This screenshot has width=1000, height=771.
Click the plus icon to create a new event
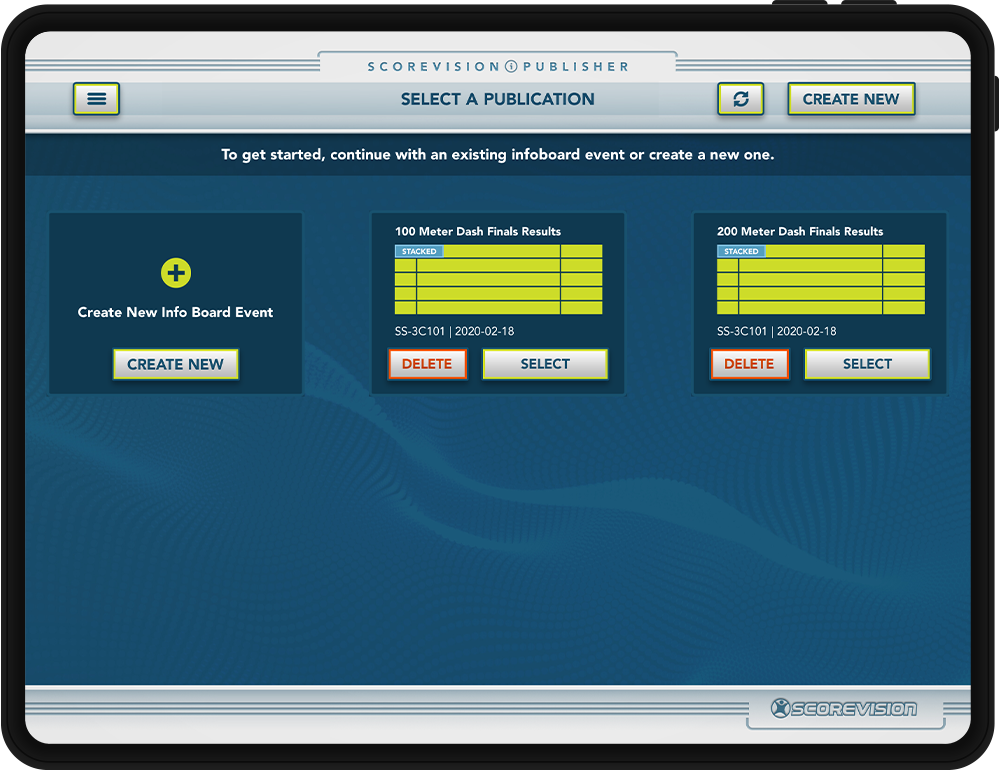coord(176,271)
